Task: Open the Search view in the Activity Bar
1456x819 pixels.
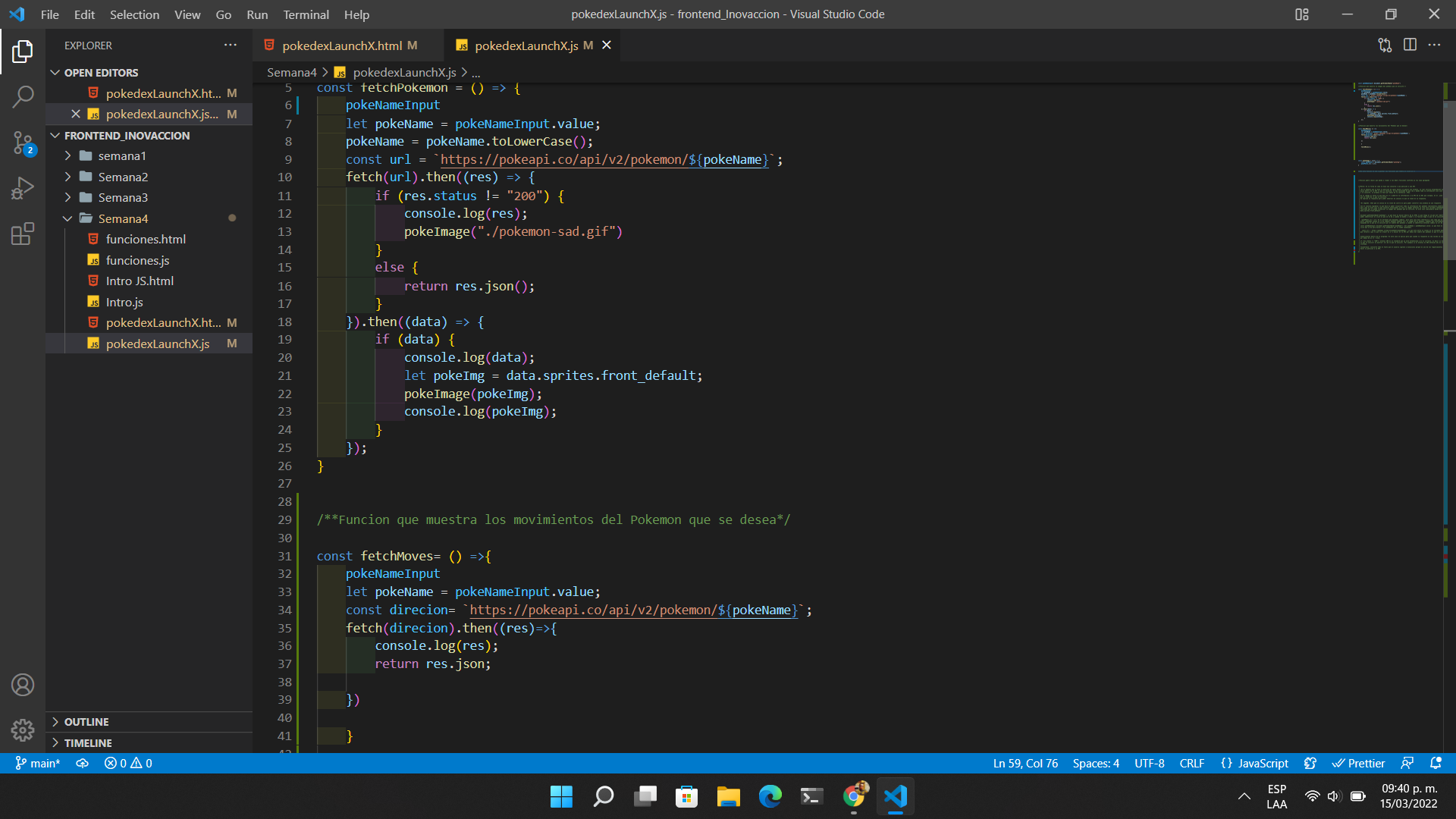Action: [23, 97]
